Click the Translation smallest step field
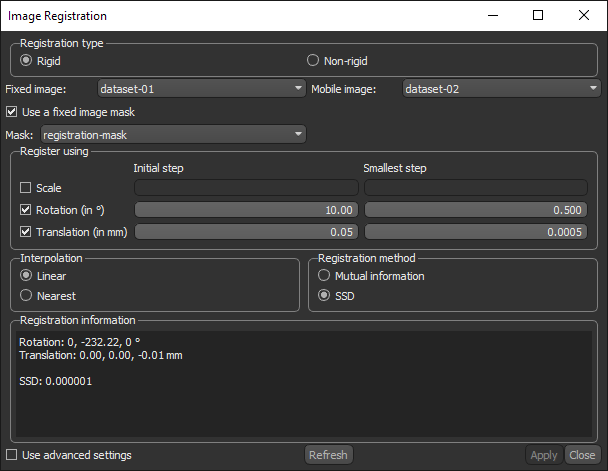Screen dimensions: 608x471 coord(475,232)
